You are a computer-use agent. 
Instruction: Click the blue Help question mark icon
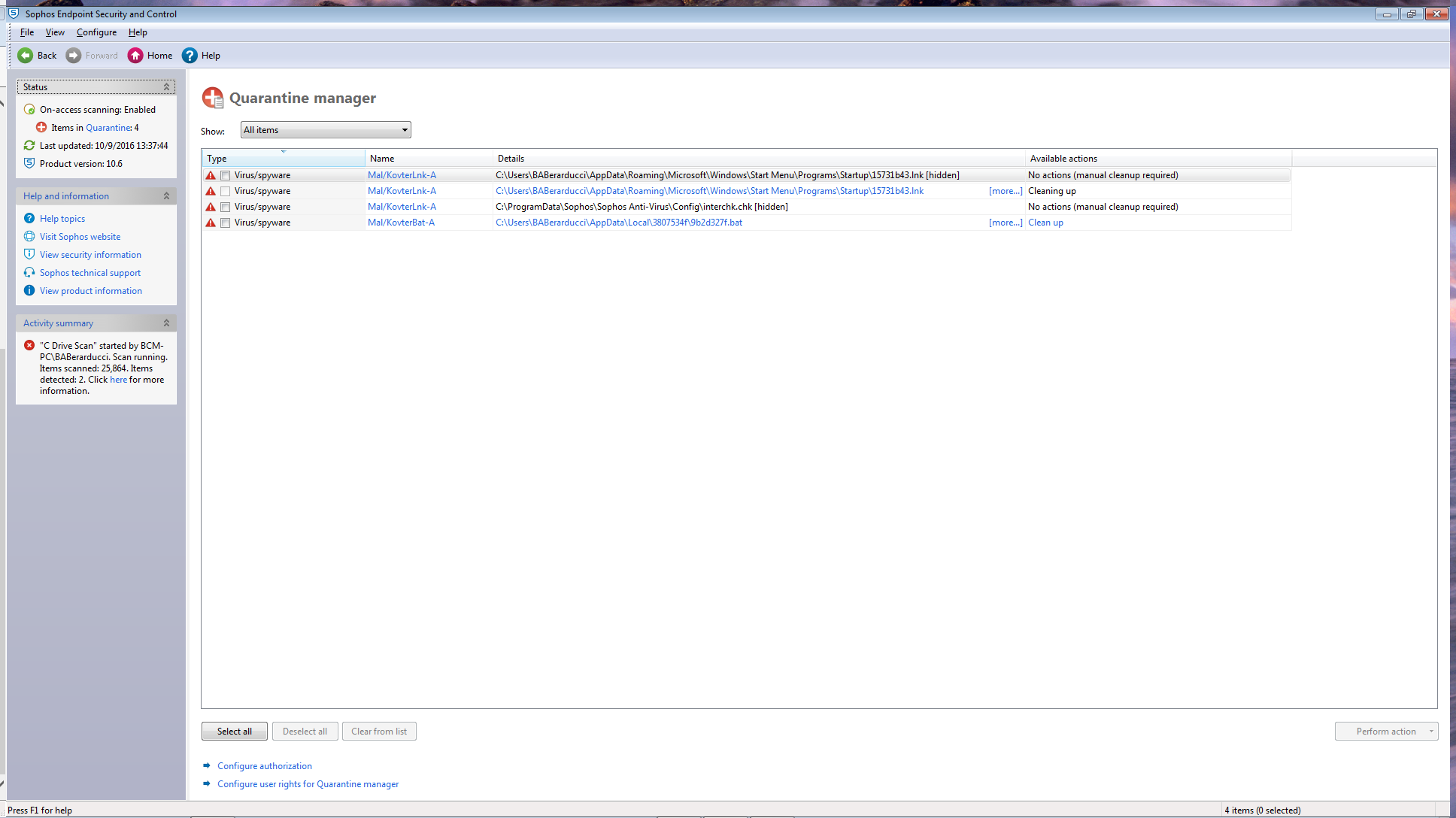[x=190, y=56]
